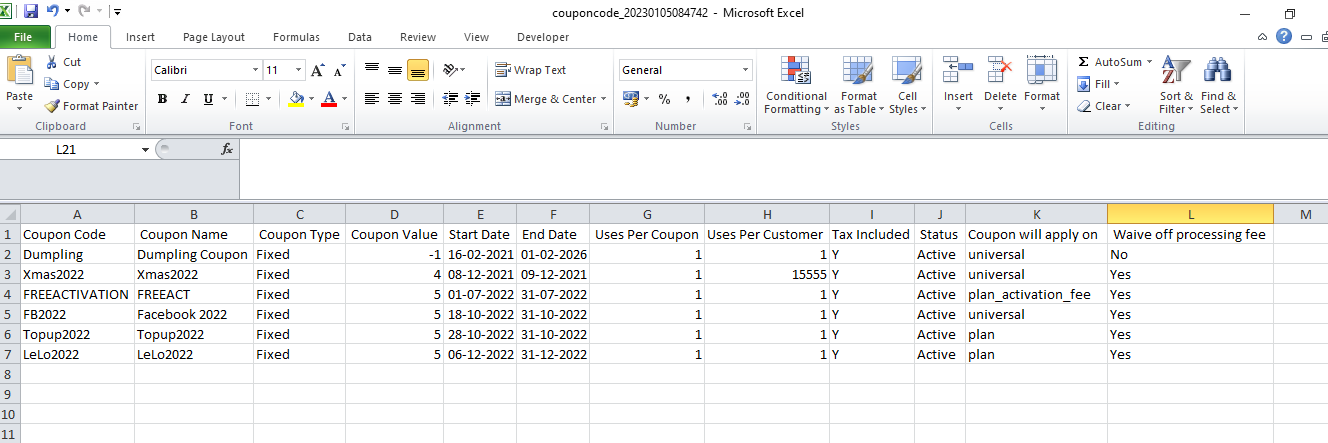1328x443 pixels.
Task: Open the Name Box dropdown arrow
Action: [x=145, y=149]
